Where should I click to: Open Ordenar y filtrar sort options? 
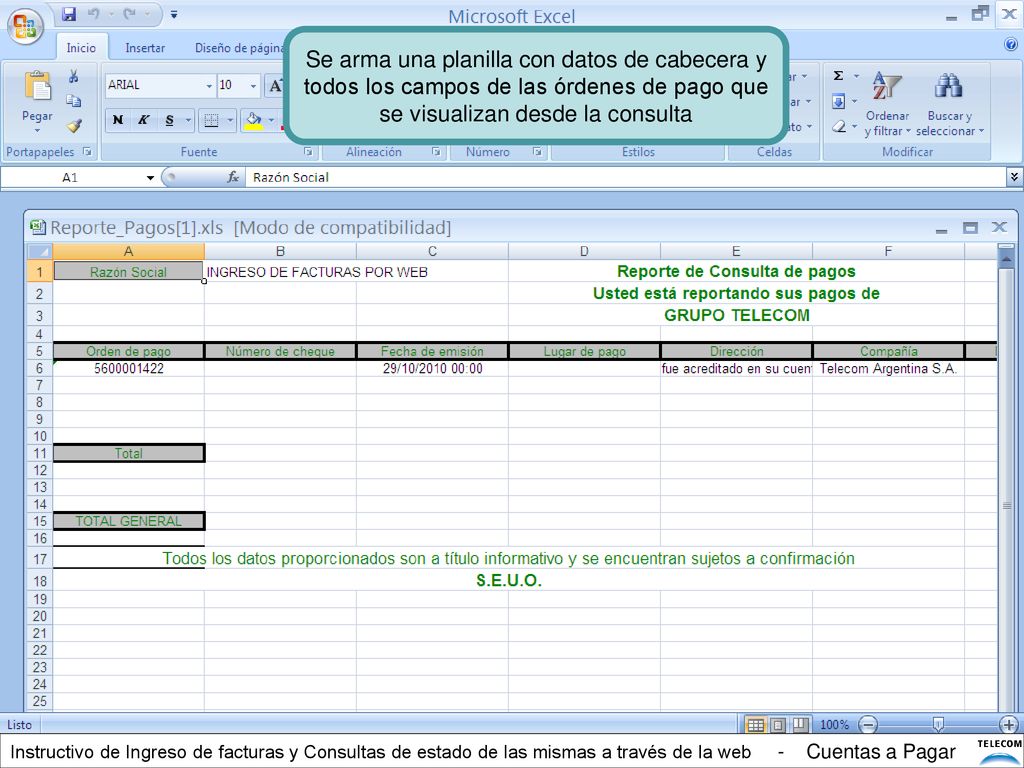887,104
